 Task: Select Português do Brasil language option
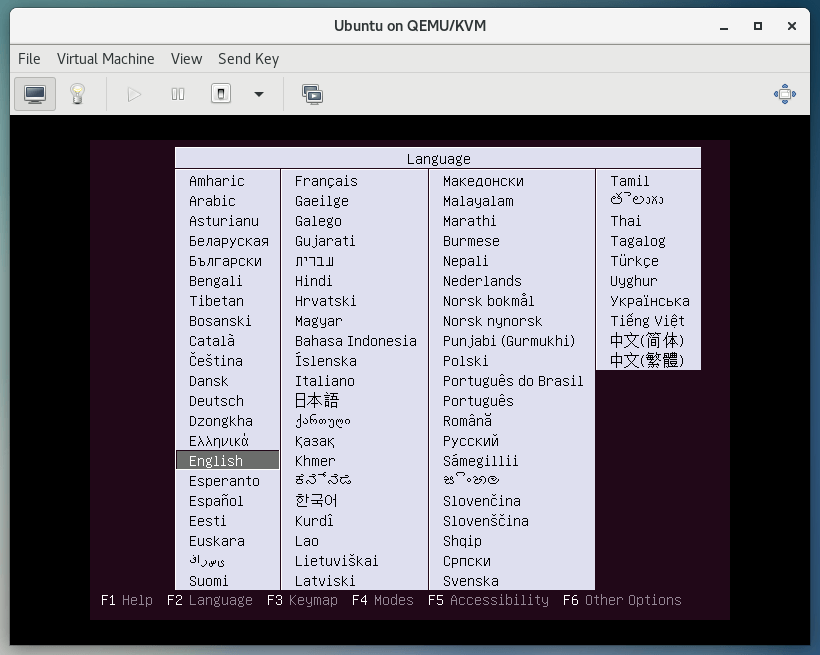click(513, 381)
